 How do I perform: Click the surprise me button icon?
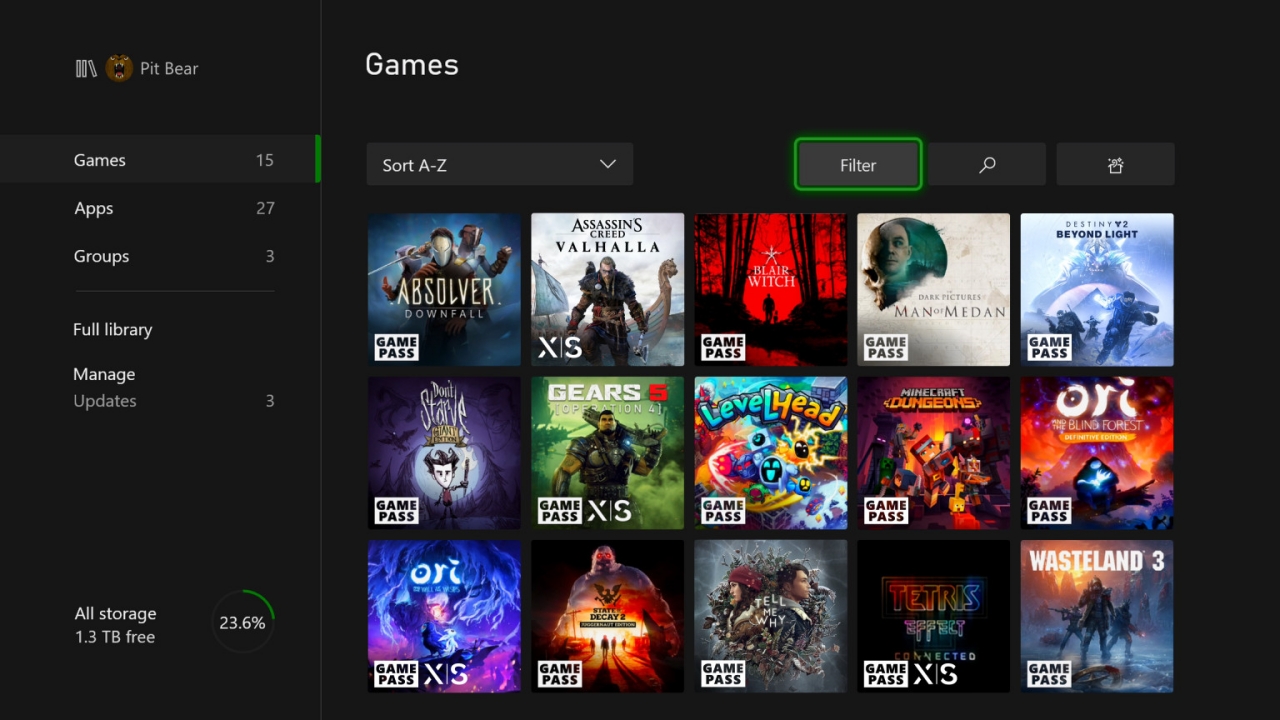(1116, 165)
